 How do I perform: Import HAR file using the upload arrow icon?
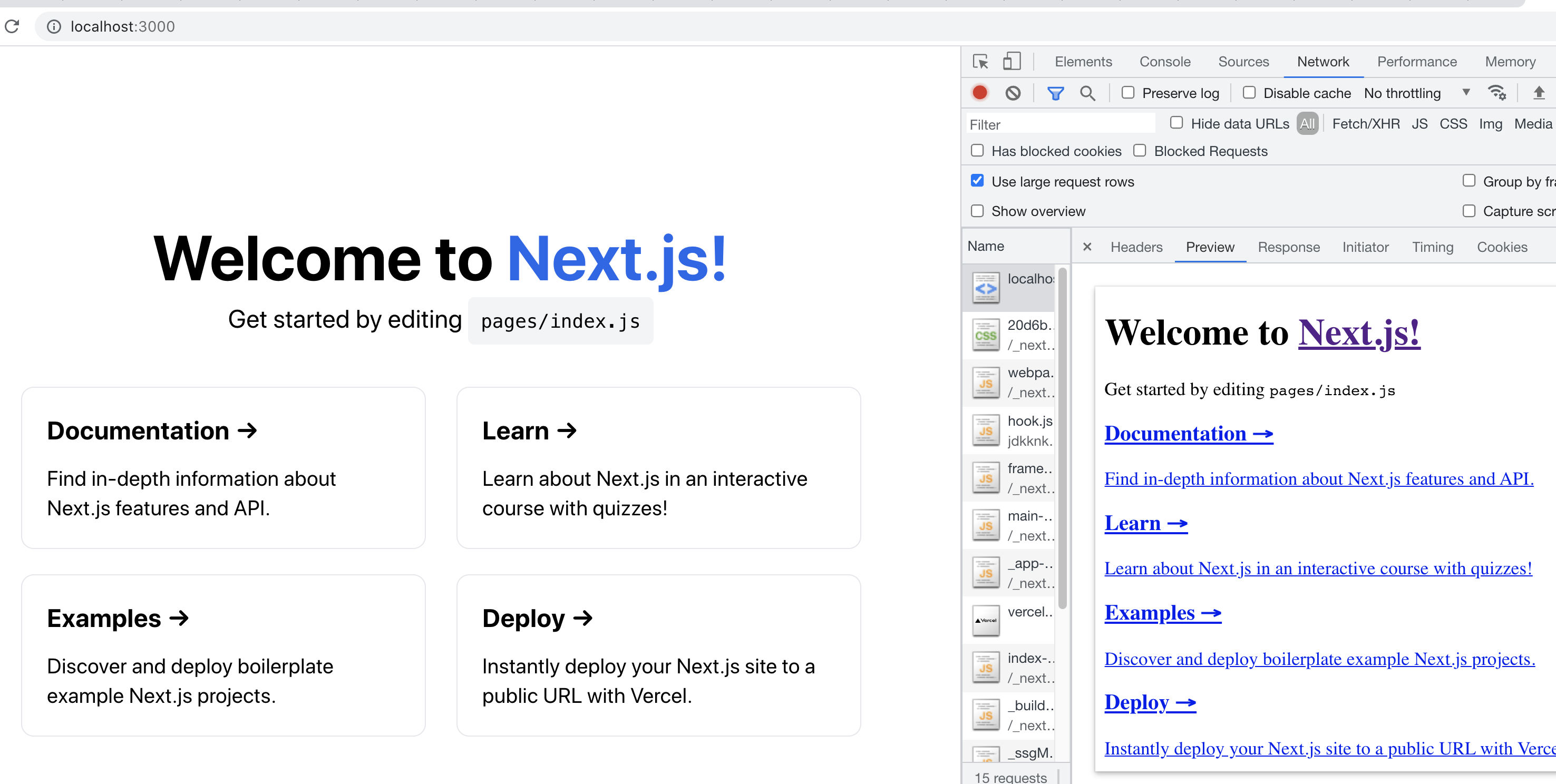pyautogui.click(x=1538, y=93)
